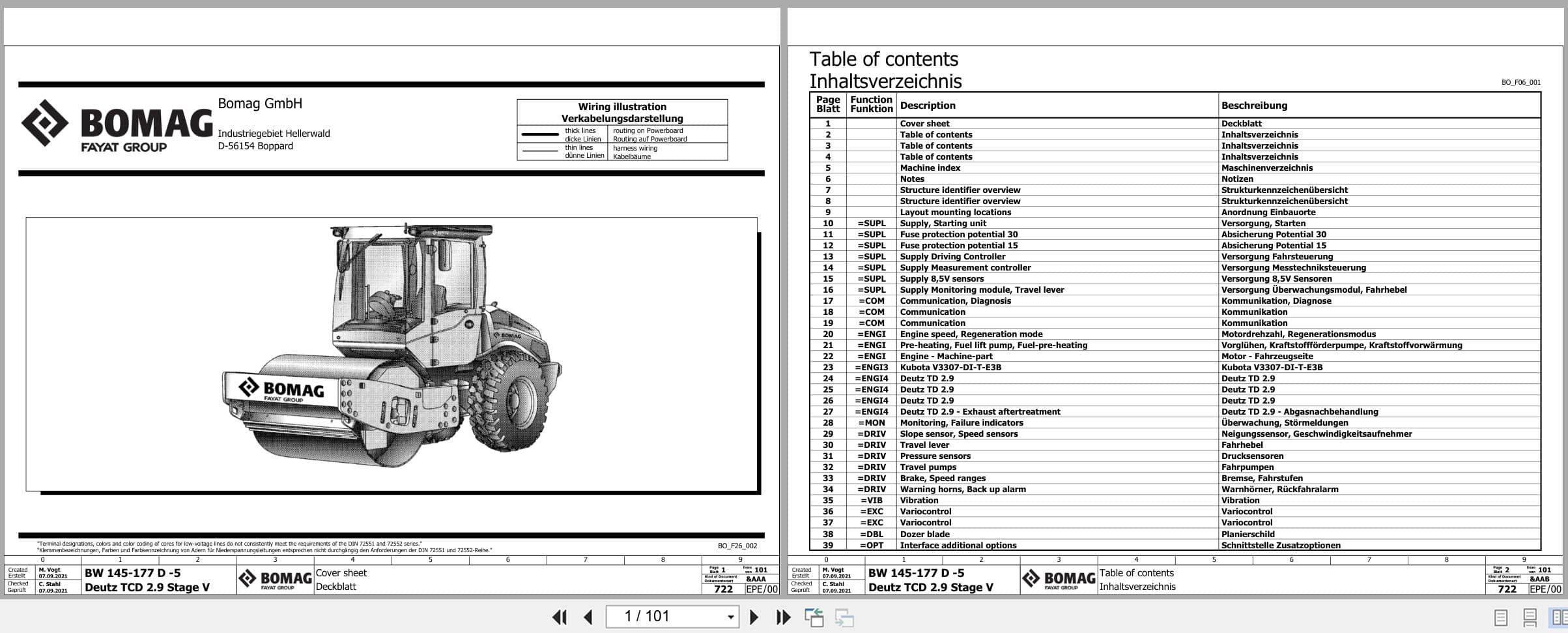
Task: Click 'harness wiring' legend text
Action: (x=634, y=148)
